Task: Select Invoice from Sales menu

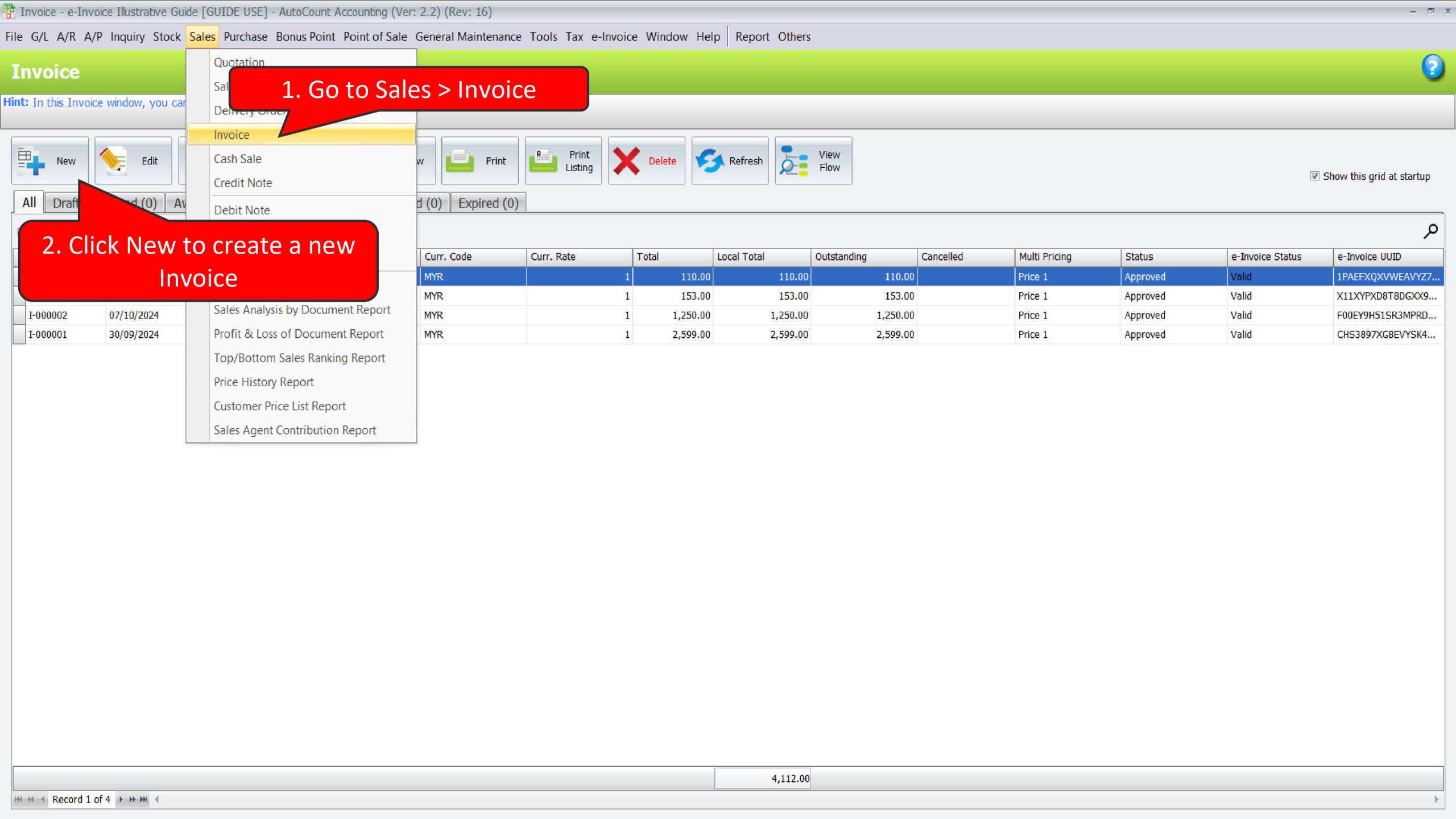Action: point(301,135)
